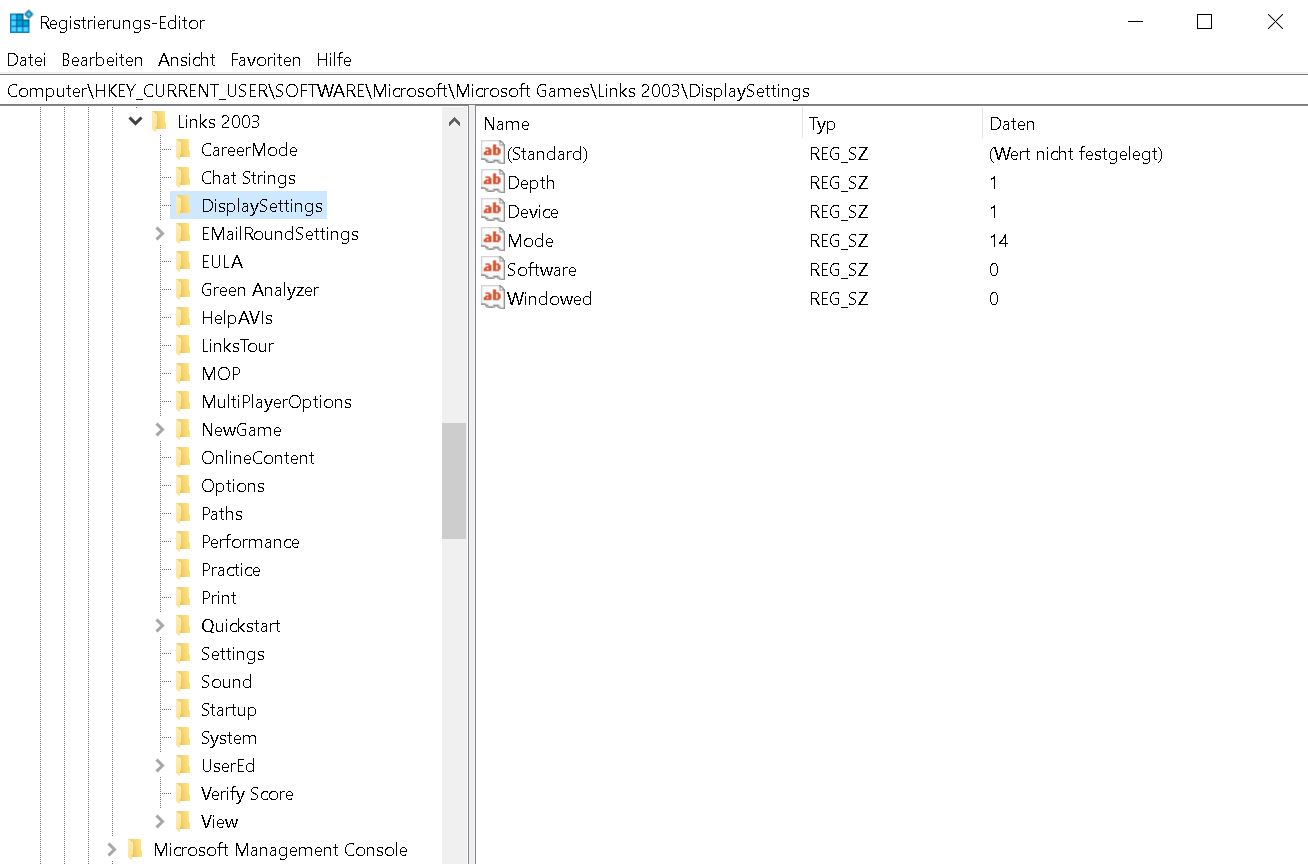The image size is (1308, 864).
Task: Click the Depth value string icon
Action: (x=493, y=182)
